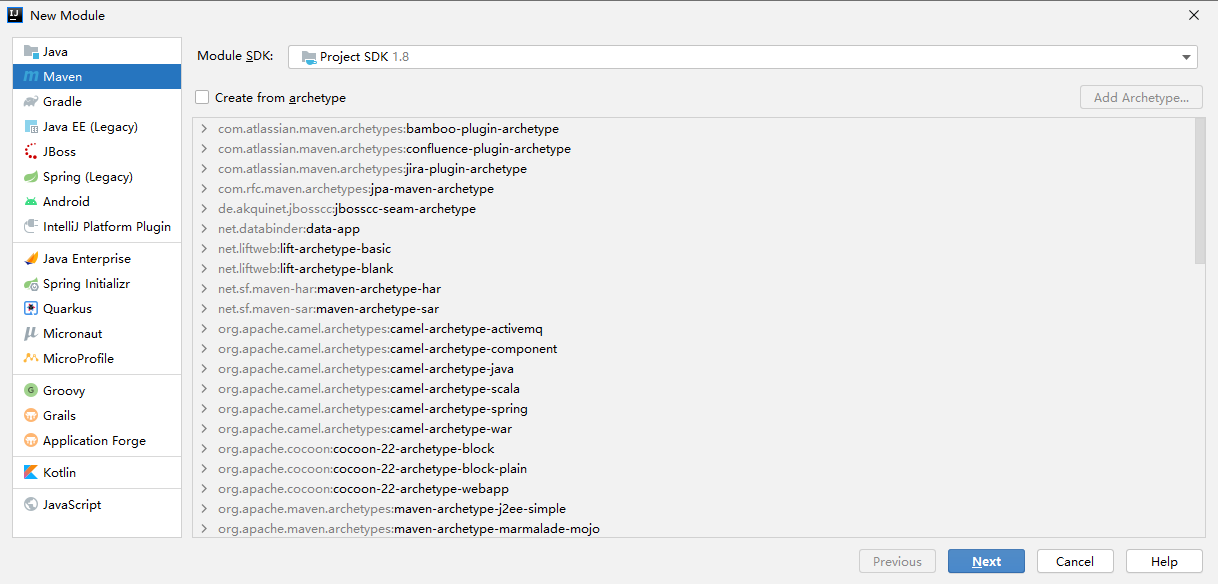The image size is (1218, 584).
Task: Select the camel-archetype-java row
Action: [694, 369]
